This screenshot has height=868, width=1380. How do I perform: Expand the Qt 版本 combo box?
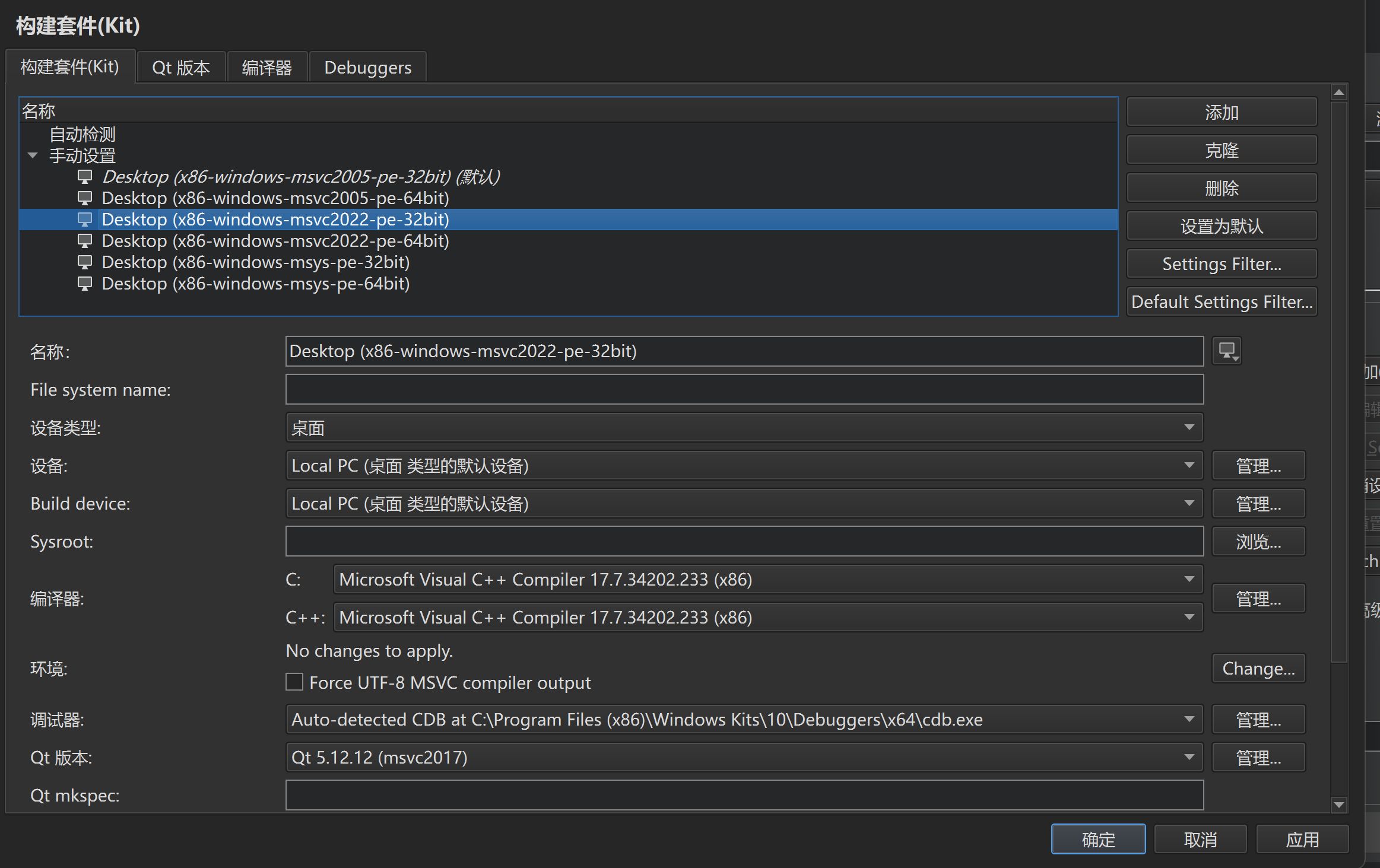click(x=744, y=758)
